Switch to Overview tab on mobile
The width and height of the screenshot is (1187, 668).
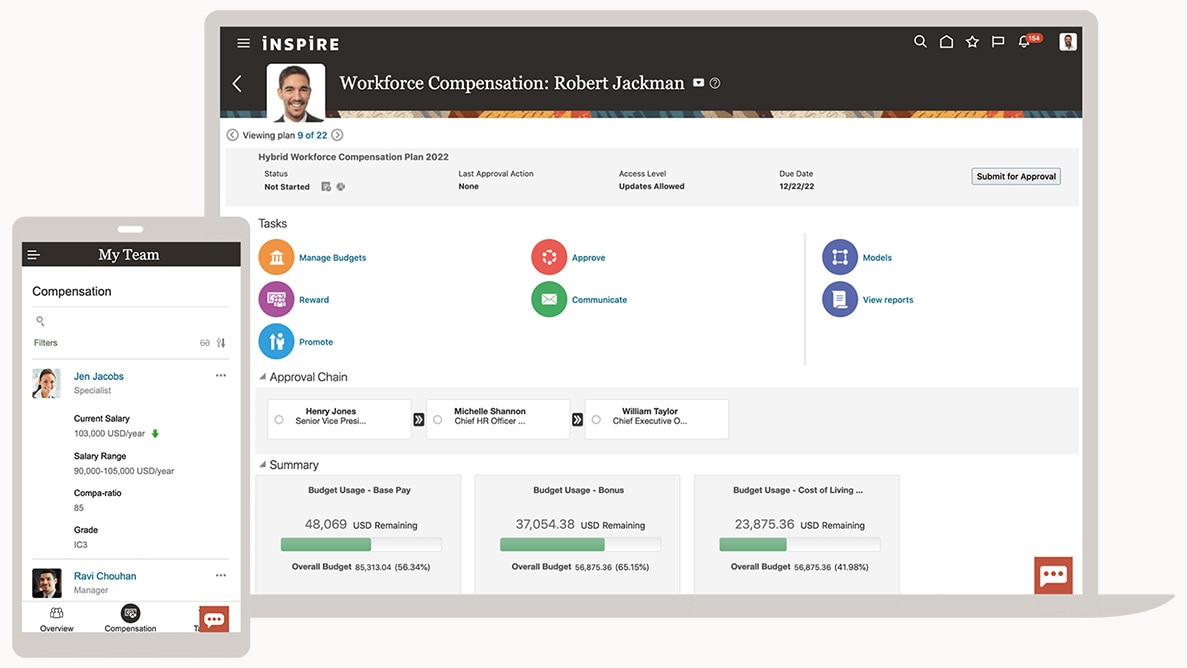coord(57,618)
